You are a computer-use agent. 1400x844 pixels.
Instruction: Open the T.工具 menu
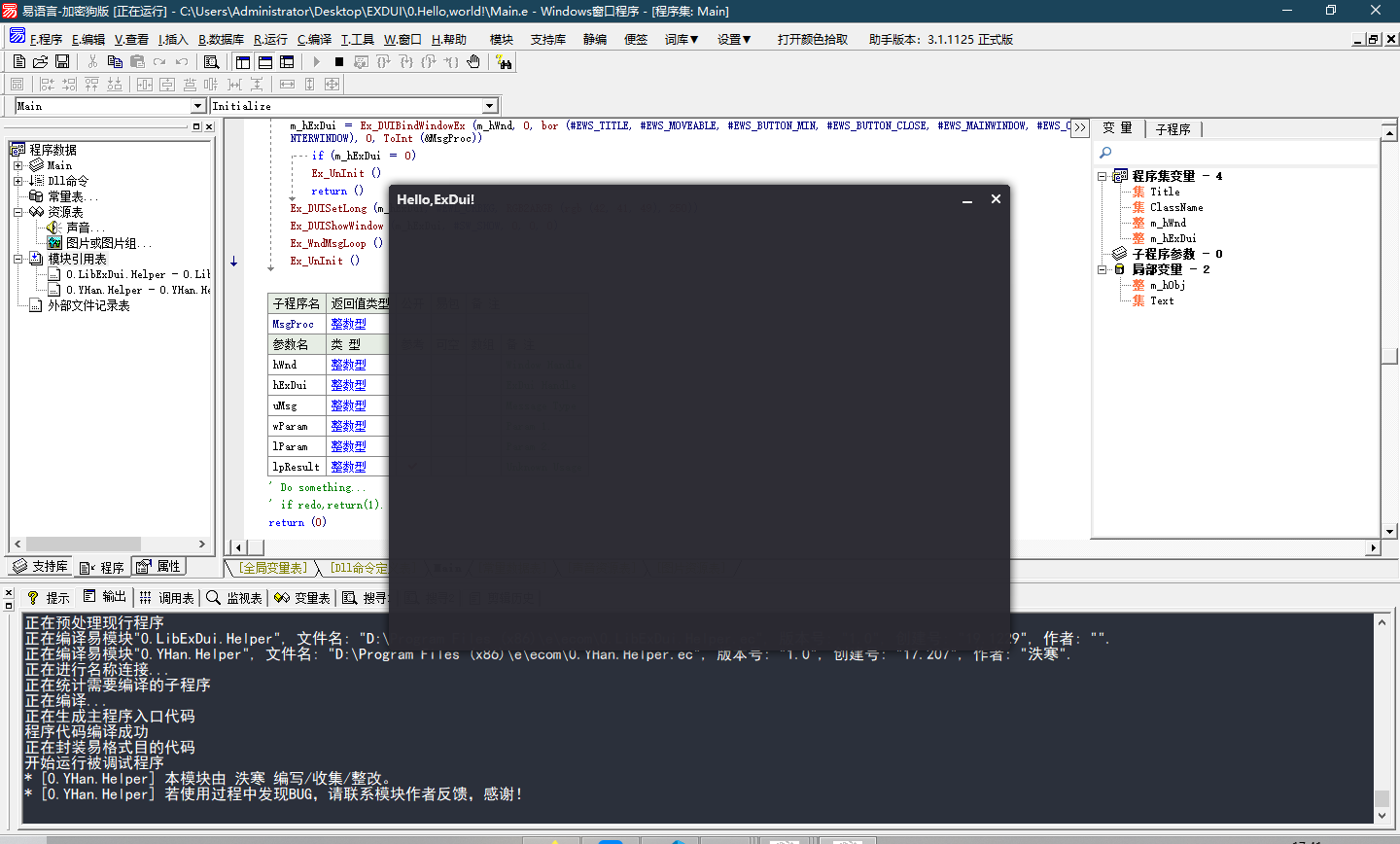pyautogui.click(x=358, y=39)
